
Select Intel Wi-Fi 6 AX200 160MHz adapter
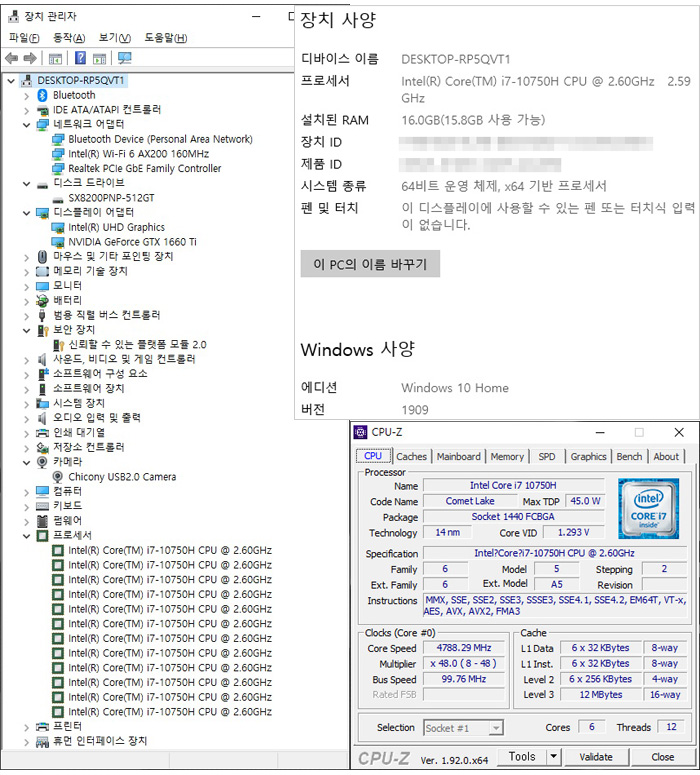click(138, 154)
